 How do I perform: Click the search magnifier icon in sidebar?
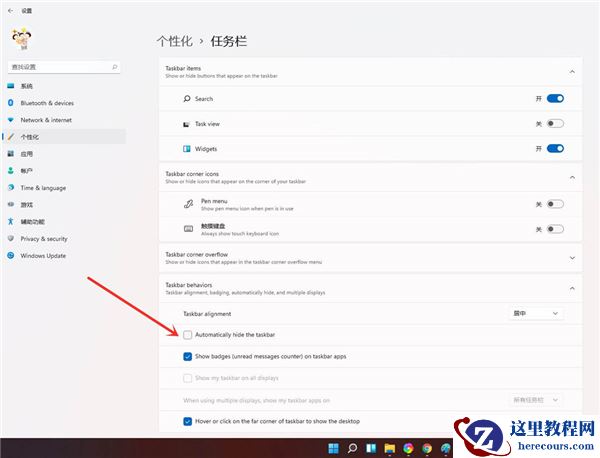[x=114, y=67]
